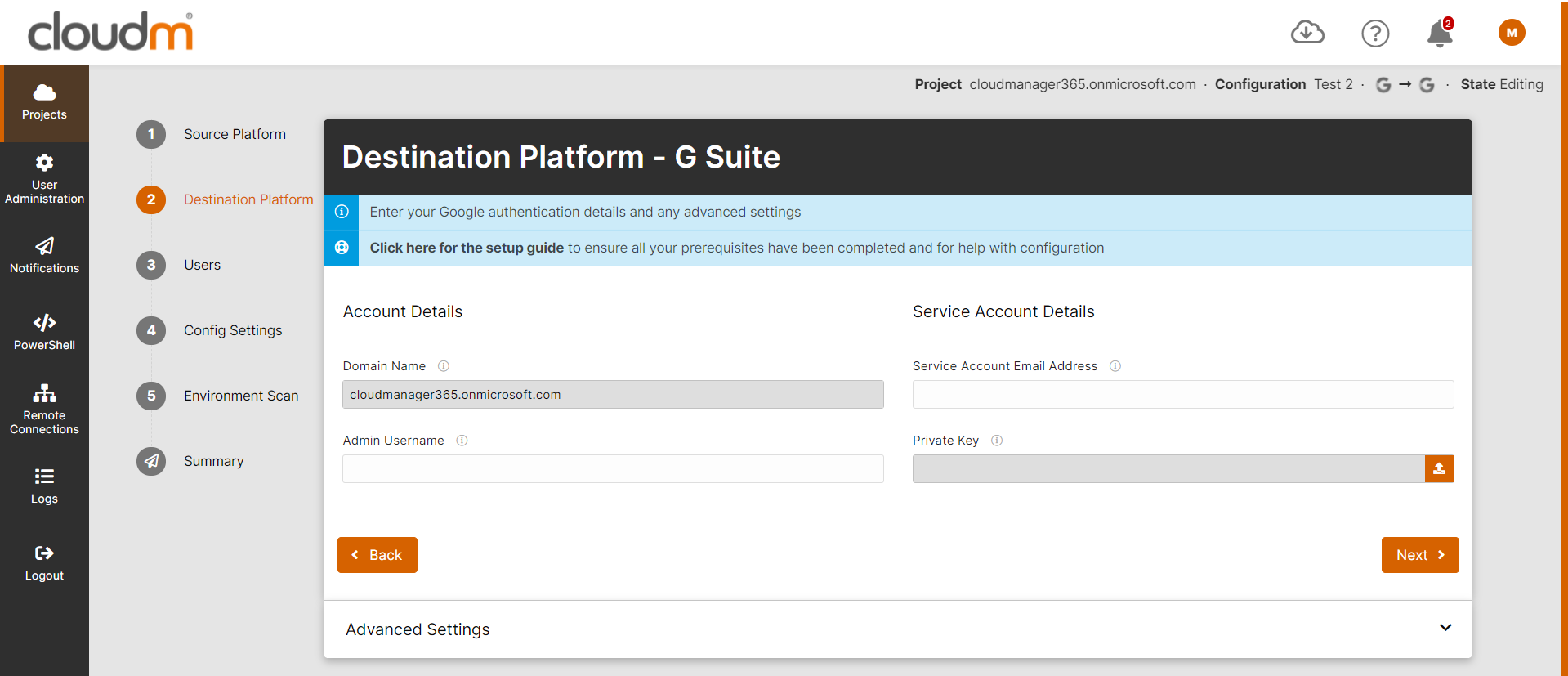Click the Back button

[377, 555]
